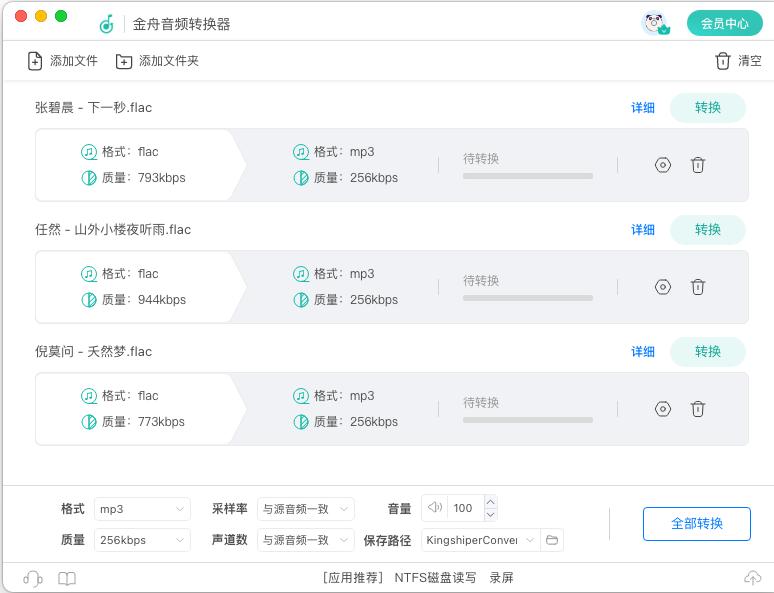The height and width of the screenshot is (593, 774).
Task: Delete 倪莫问 - 天然梦.flac from the list
Action: tap(698, 409)
